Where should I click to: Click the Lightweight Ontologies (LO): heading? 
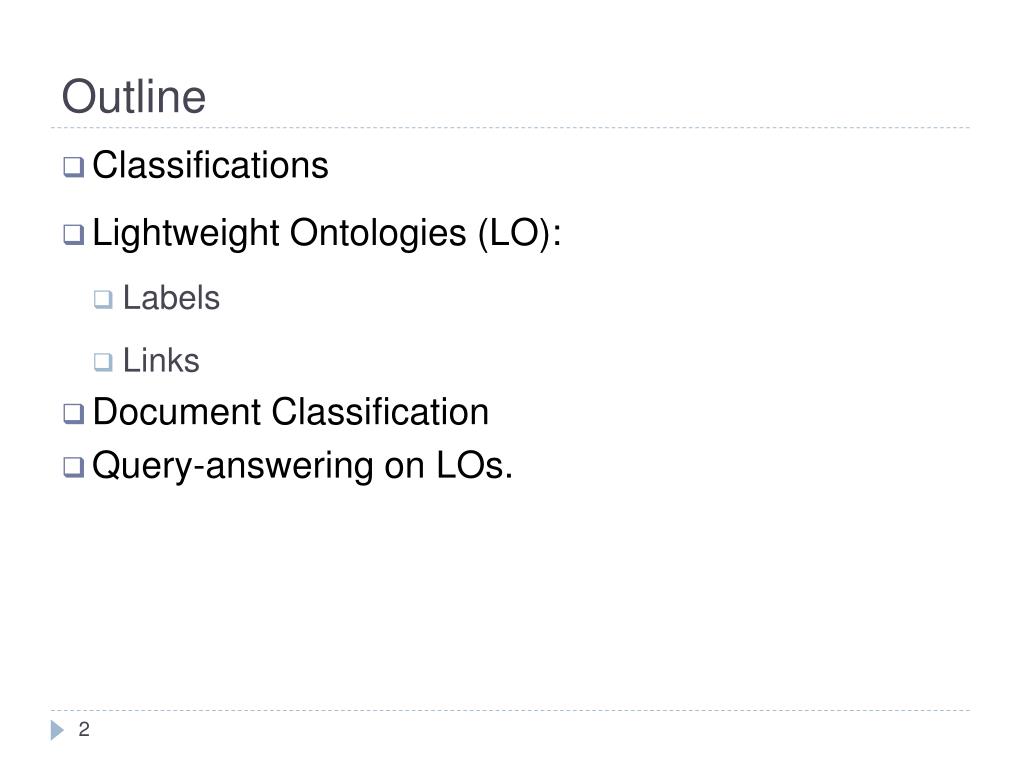[x=327, y=233]
